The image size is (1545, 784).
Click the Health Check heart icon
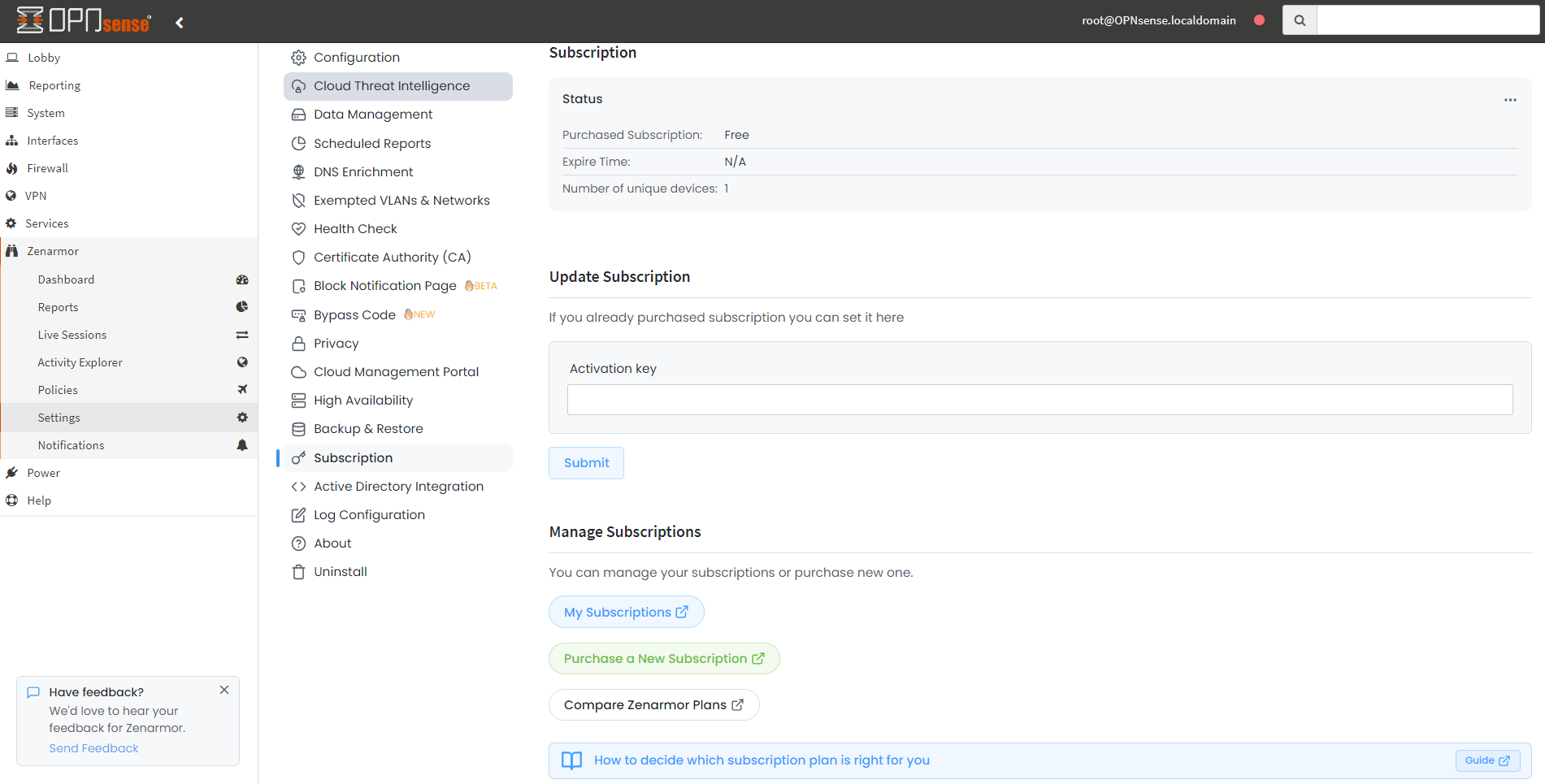click(x=299, y=229)
